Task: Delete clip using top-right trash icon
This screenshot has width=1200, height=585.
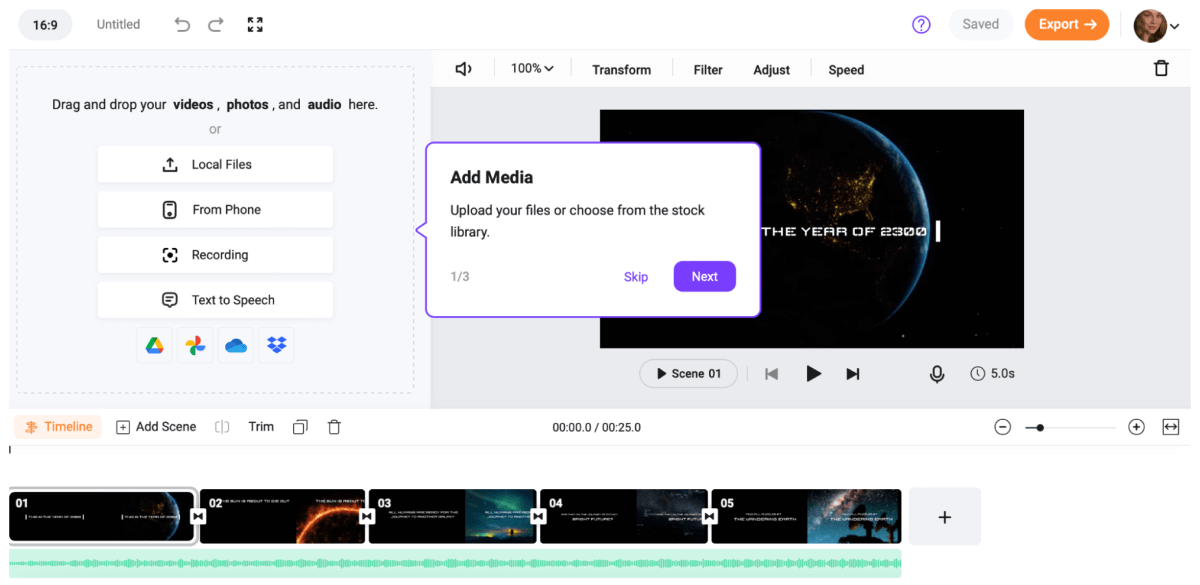Action: coord(1160,69)
